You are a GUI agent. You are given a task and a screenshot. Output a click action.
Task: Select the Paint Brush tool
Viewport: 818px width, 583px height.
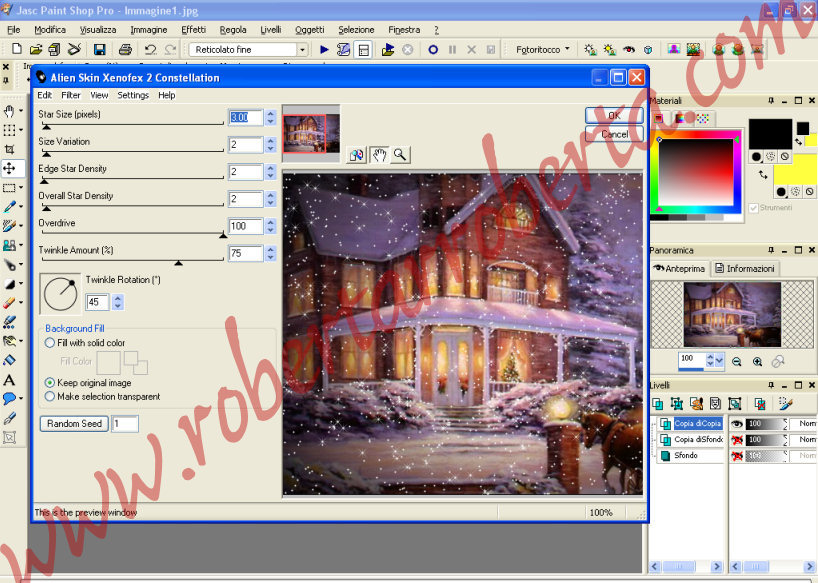click(x=9, y=225)
